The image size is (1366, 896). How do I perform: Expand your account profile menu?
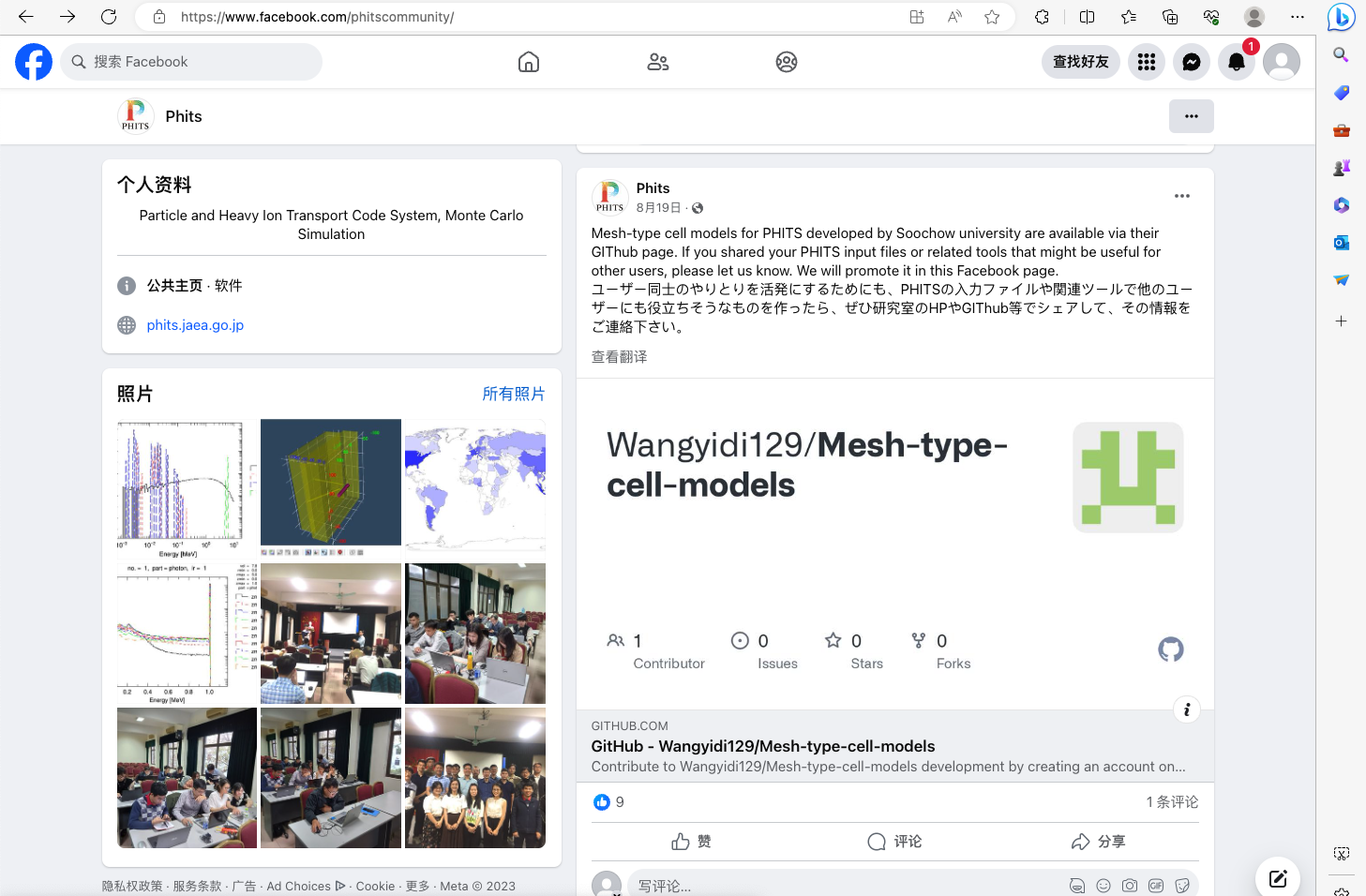tap(1281, 62)
